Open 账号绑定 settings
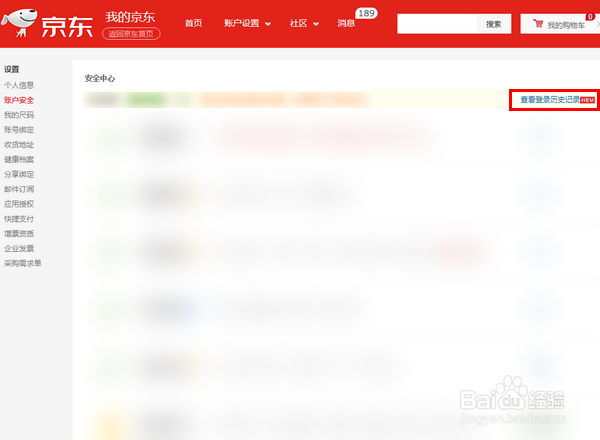The width and height of the screenshot is (600, 440). pos(19,130)
